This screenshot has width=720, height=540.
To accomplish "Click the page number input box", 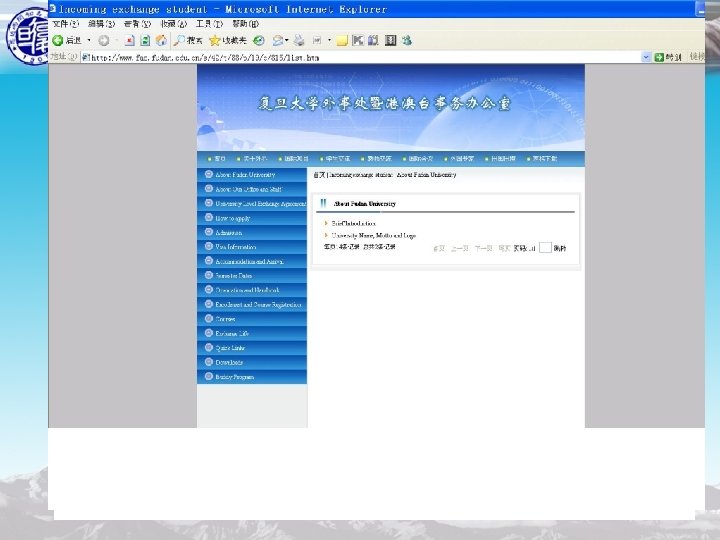I will pos(545,248).
